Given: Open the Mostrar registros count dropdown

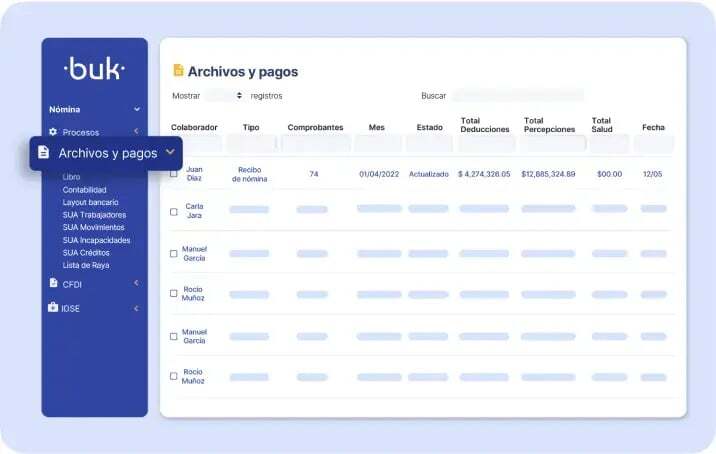Looking at the screenshot, I should tap(225, 96).
